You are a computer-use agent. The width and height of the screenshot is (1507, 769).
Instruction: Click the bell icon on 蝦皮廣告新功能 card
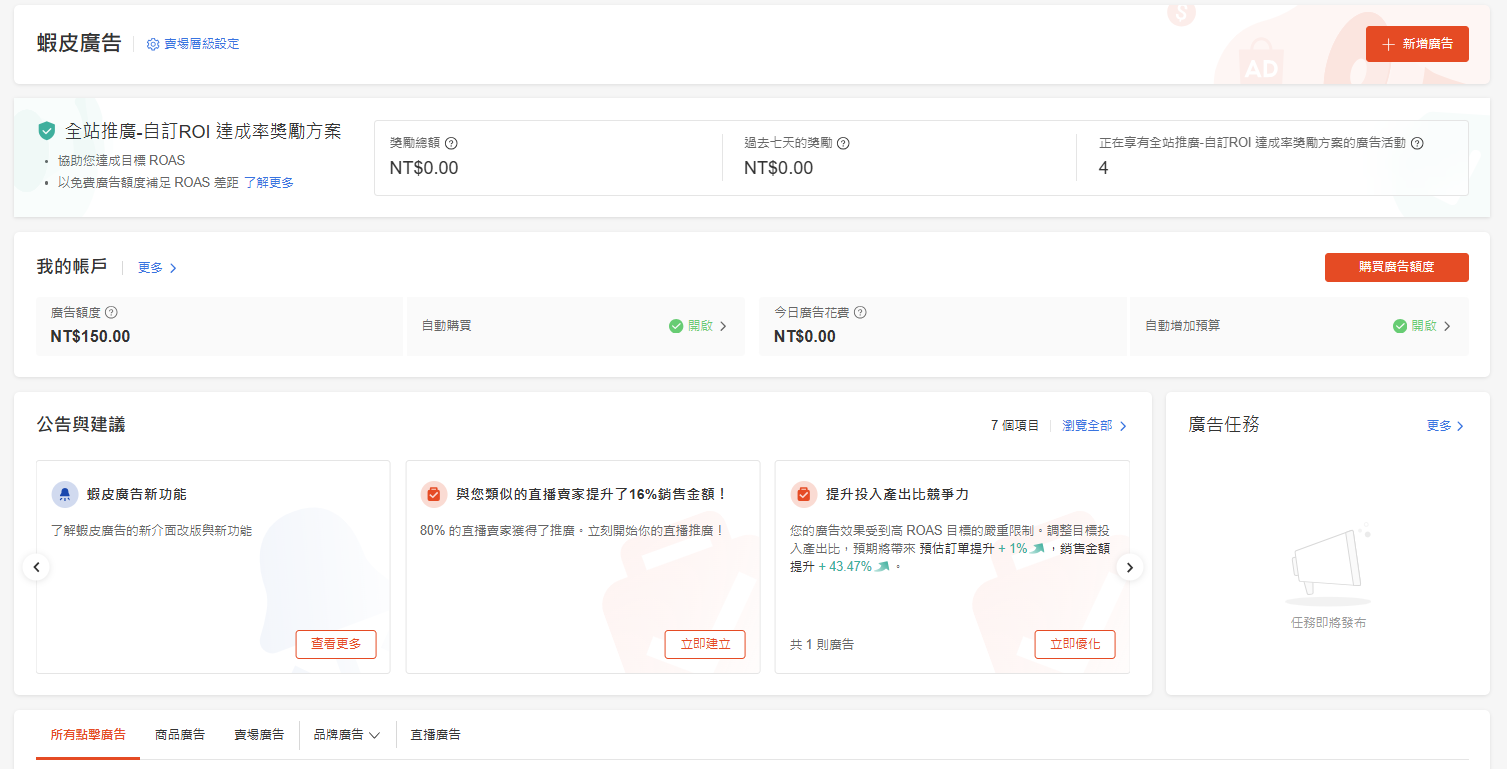(x=65, y=494)
